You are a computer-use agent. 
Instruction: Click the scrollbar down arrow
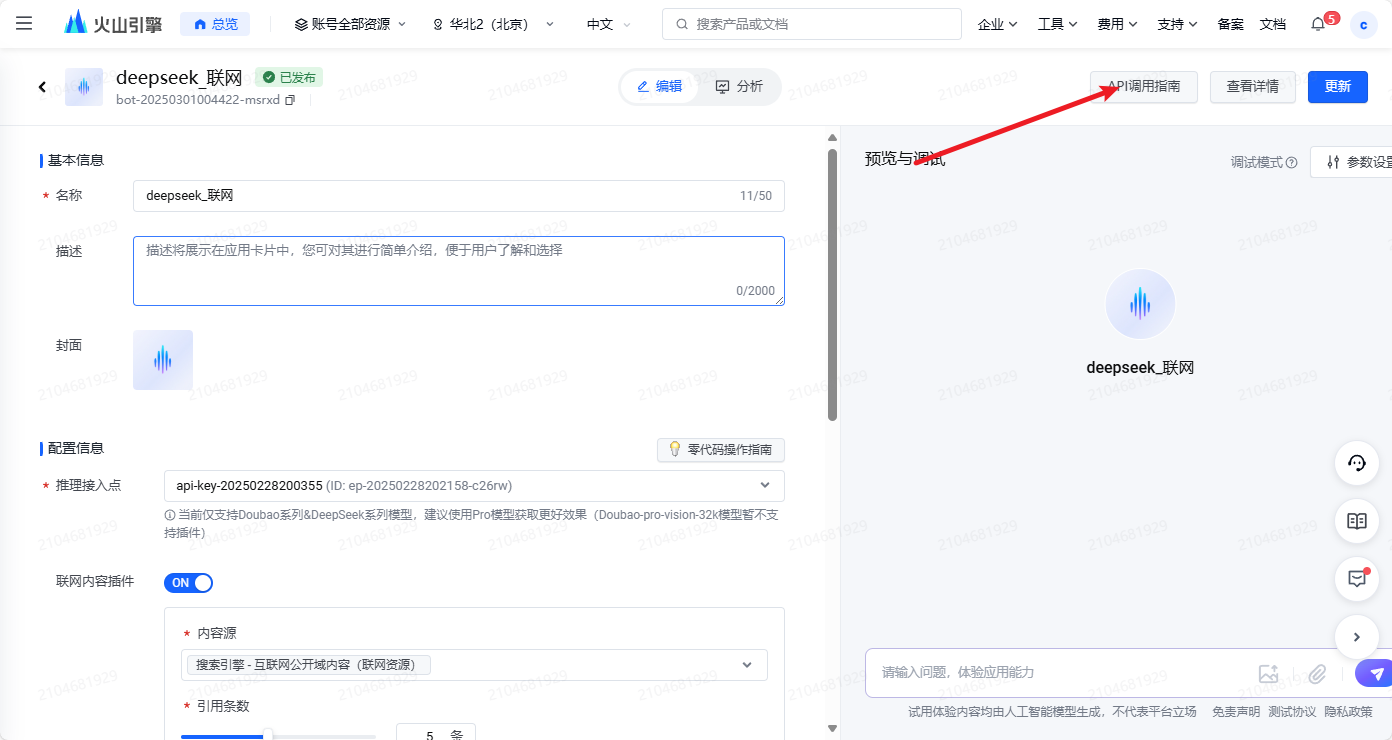832,729
